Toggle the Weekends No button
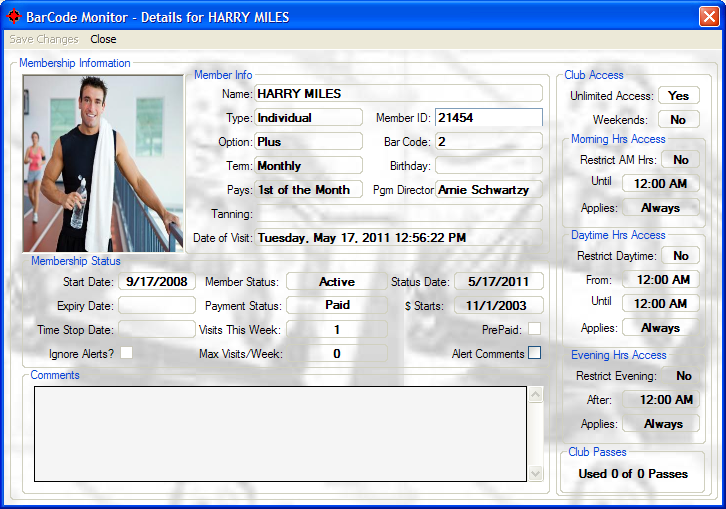This screenshot has height=509, width=726. (678, 120)
